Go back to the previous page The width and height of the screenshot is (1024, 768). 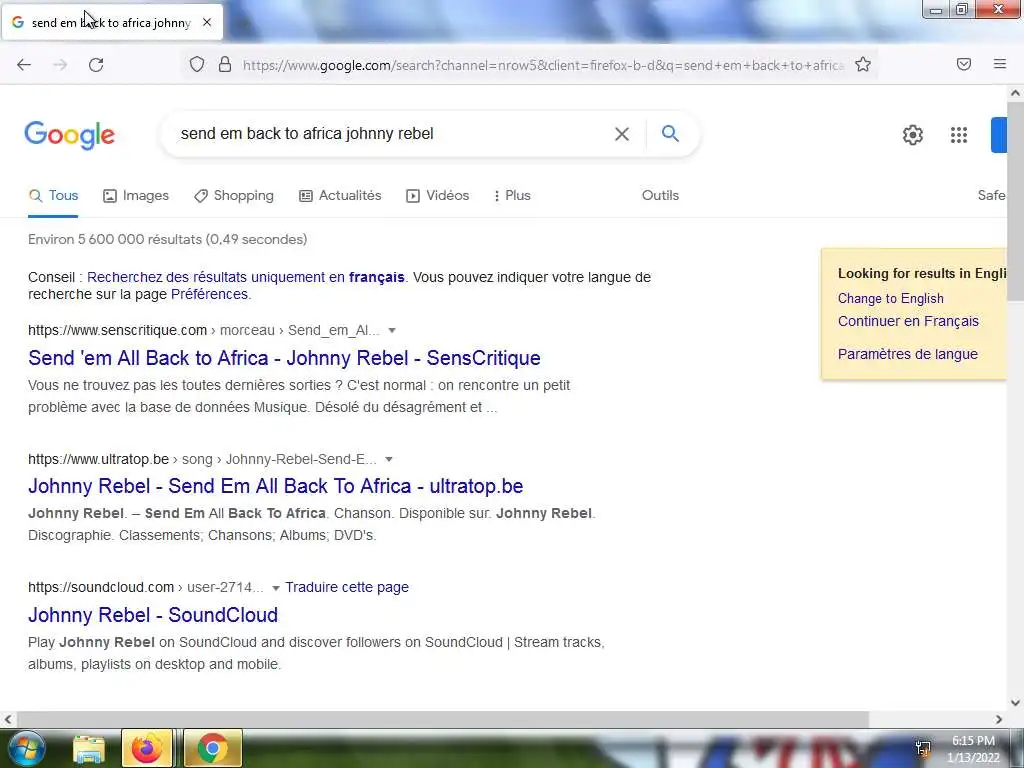coord(24,65)
